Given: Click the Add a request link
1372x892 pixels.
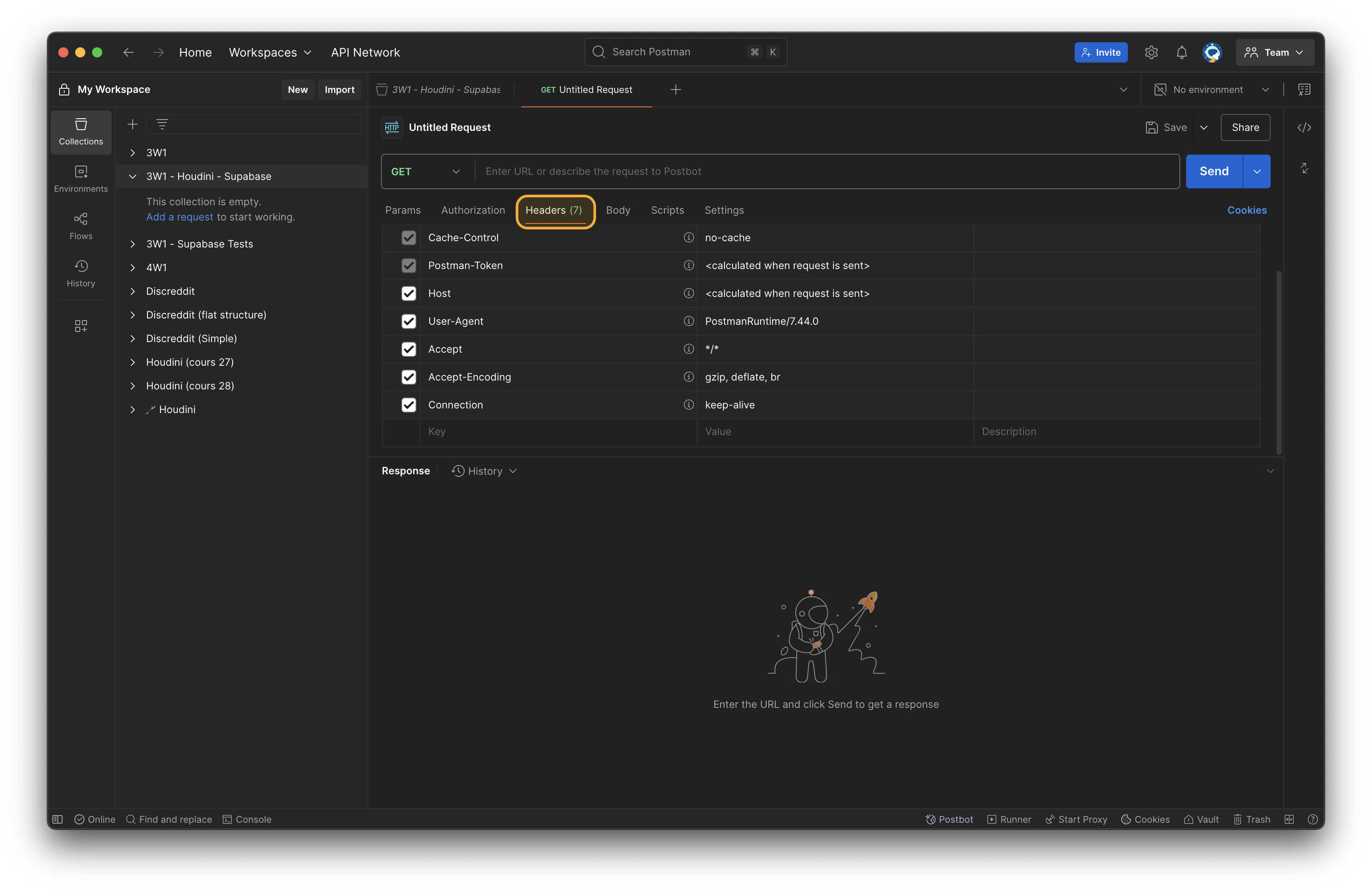Looking at the screenshot, I should click(180, 217).
